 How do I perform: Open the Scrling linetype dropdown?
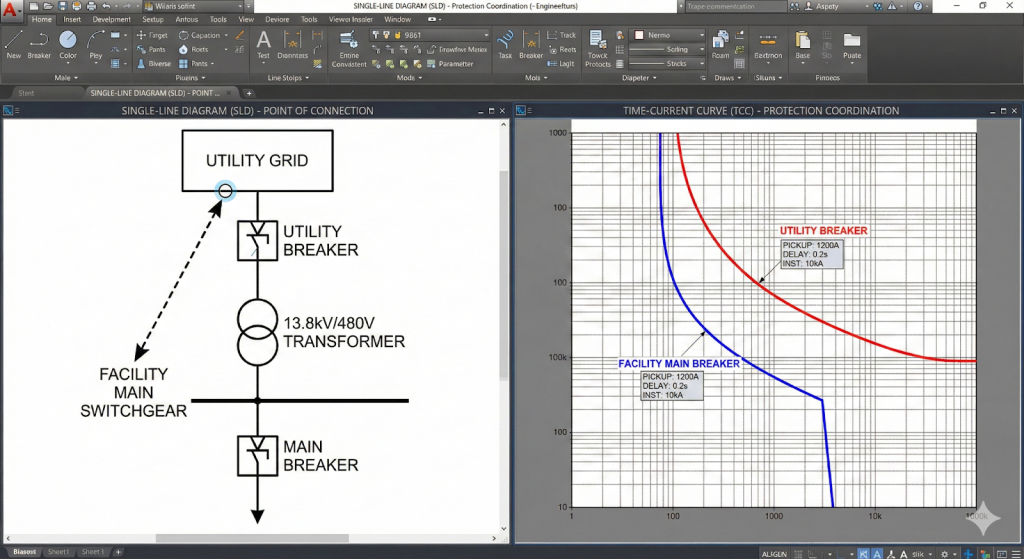click(667, 50)
